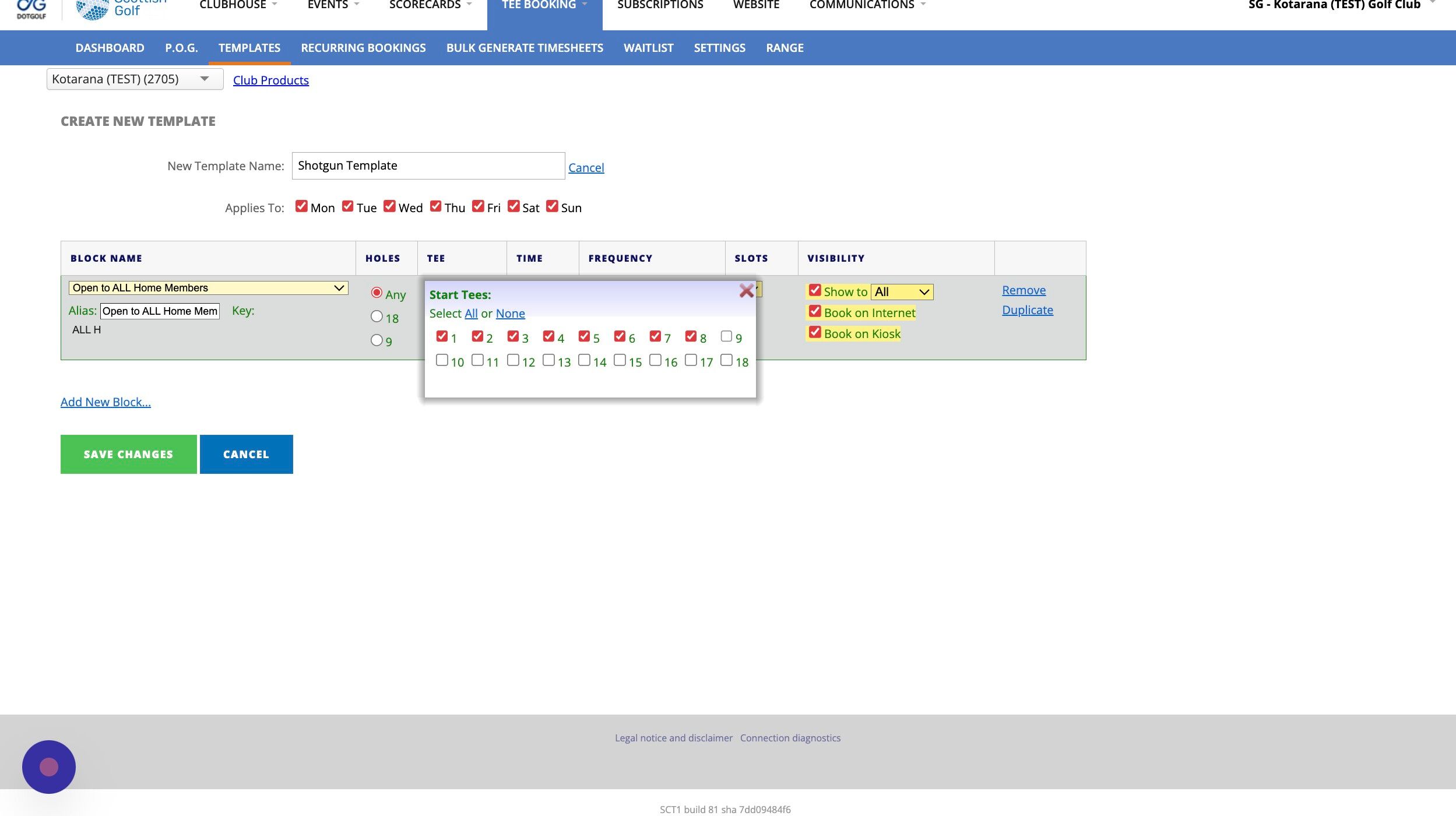The width and height of the screenshot is (1456, 816).
Task: Select the 18 holes radio button
Action: (x=377, y=316)
